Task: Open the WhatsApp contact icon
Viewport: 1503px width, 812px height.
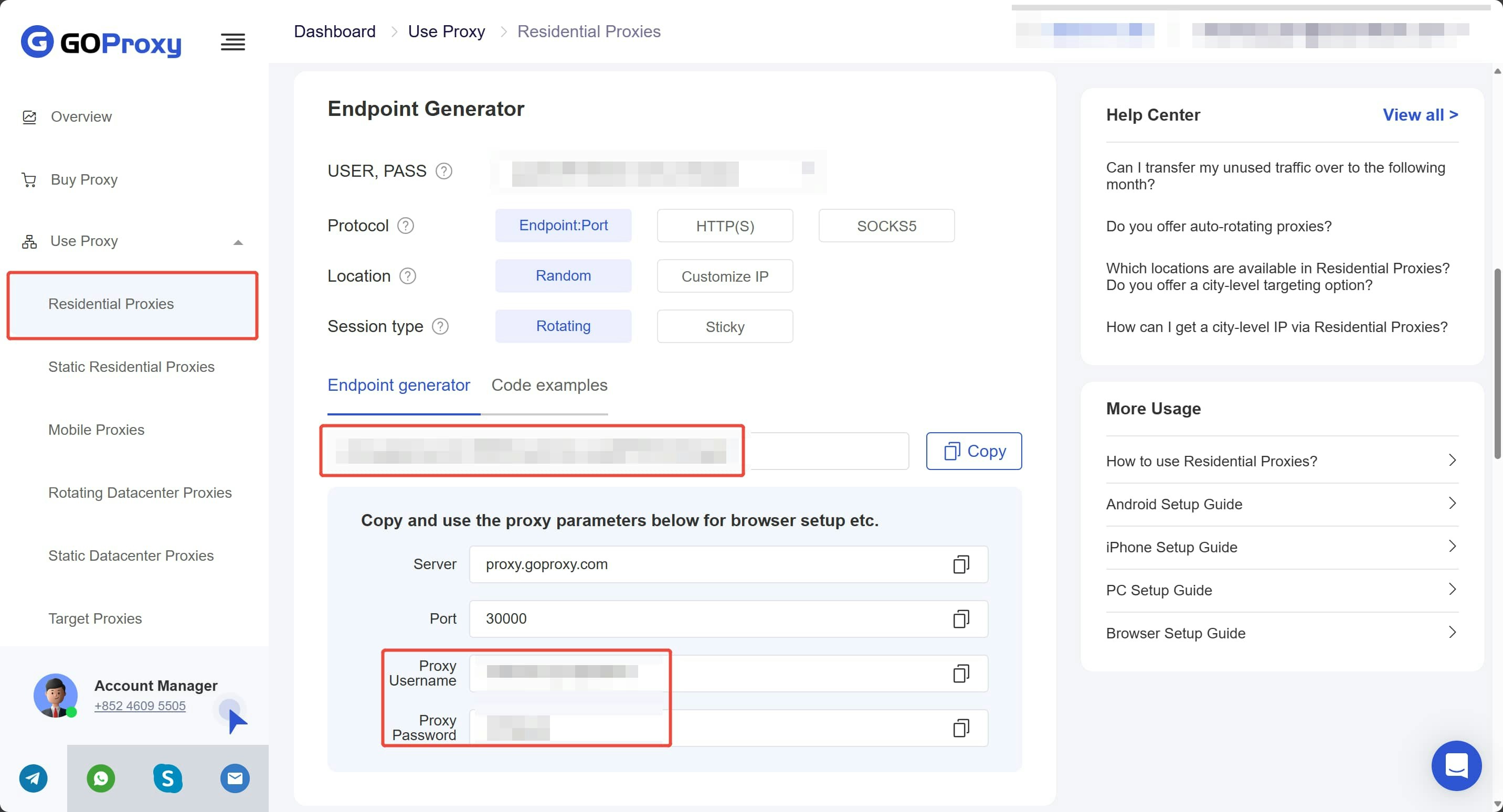Action: click(x=101, y=778)
